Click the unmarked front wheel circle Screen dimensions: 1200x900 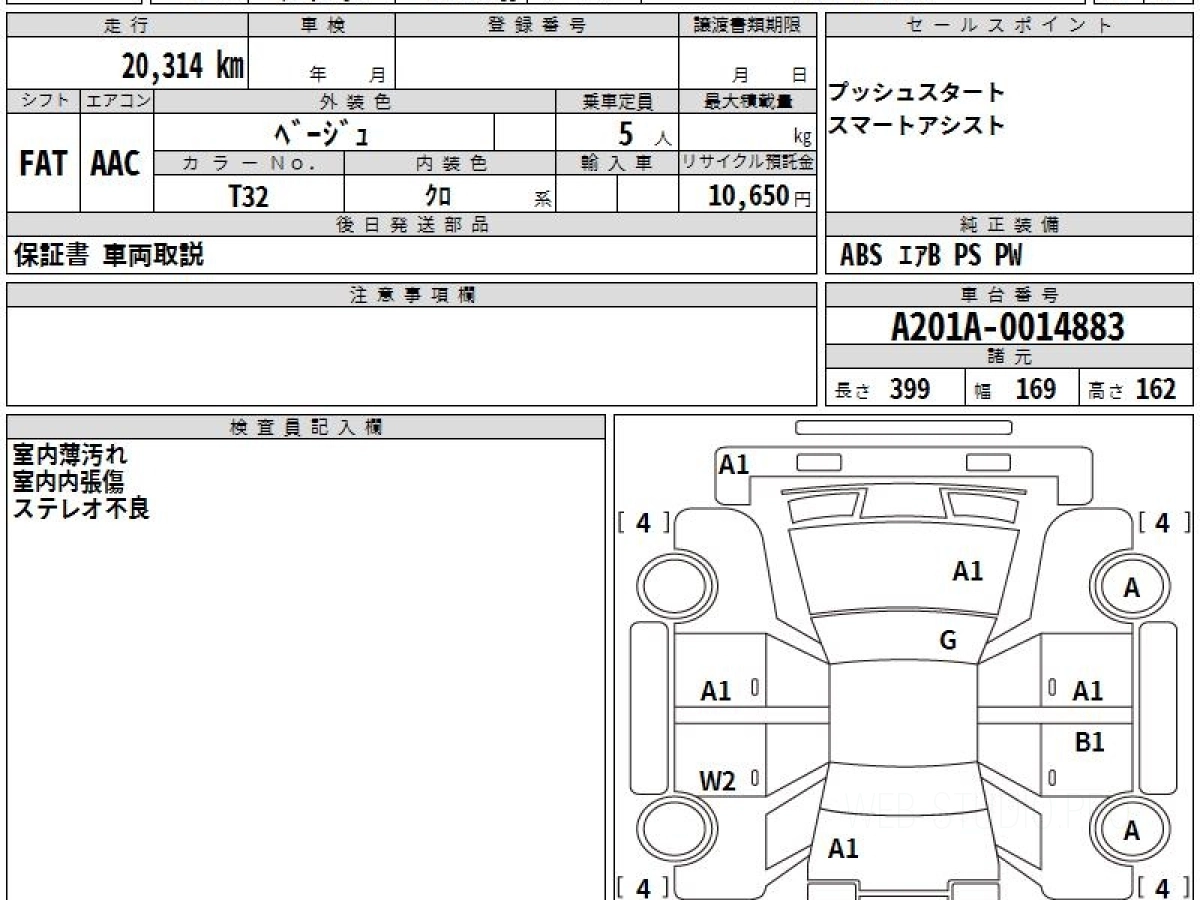(x=676, y=587)
